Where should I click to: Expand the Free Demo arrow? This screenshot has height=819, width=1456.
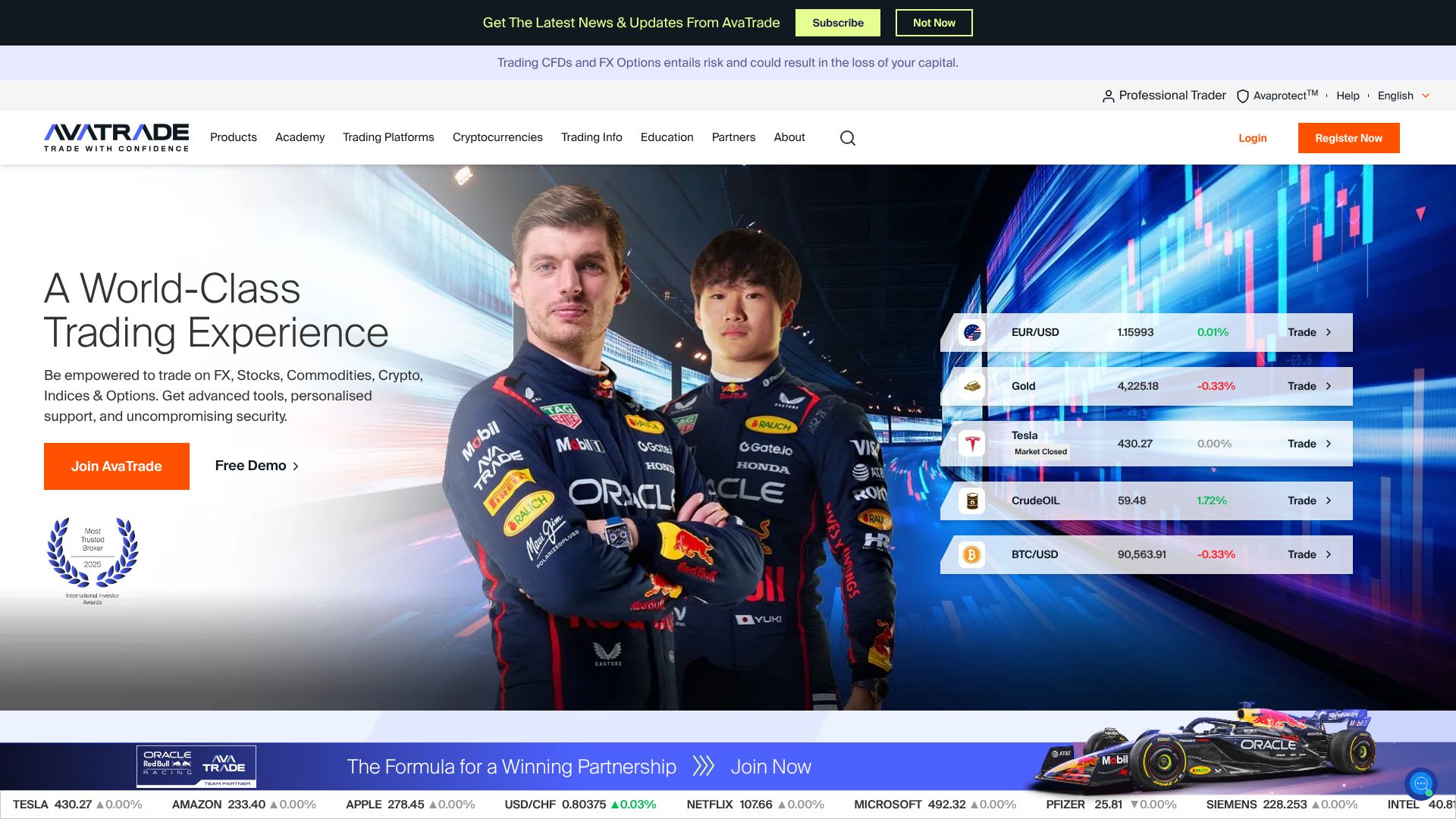pos(296,466)
